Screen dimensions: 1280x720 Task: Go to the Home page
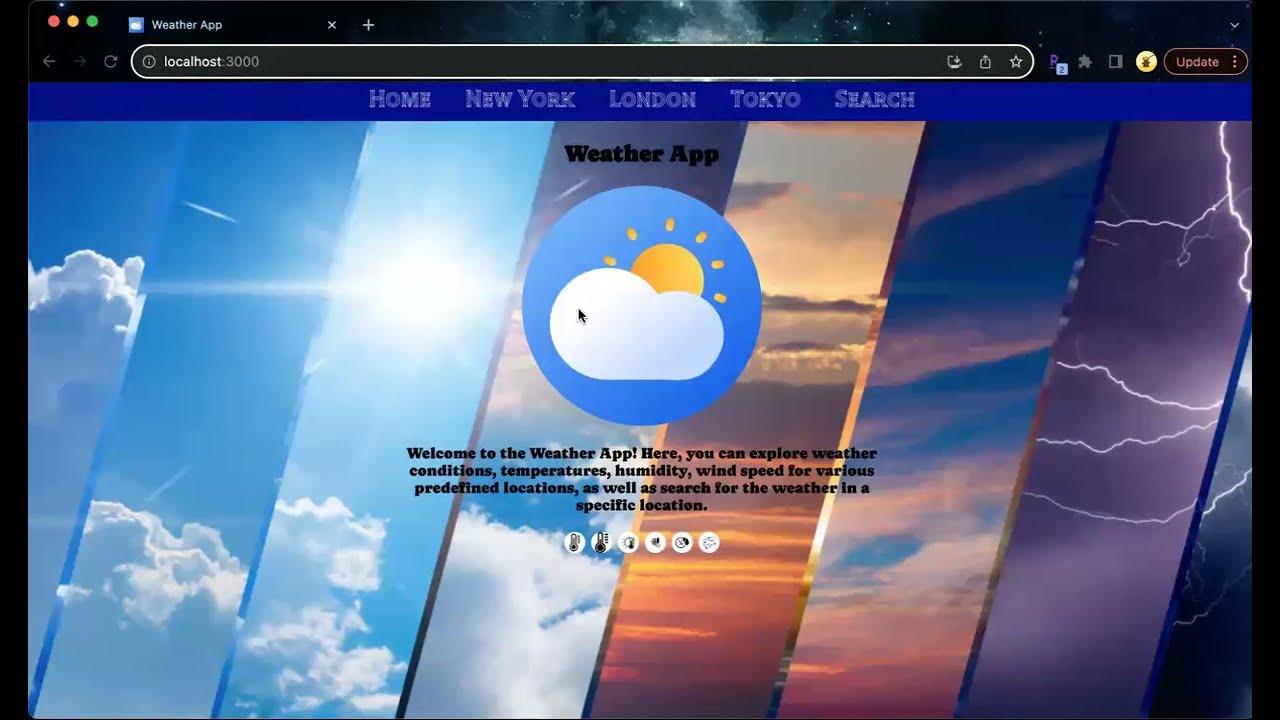(x=400, y=99)
